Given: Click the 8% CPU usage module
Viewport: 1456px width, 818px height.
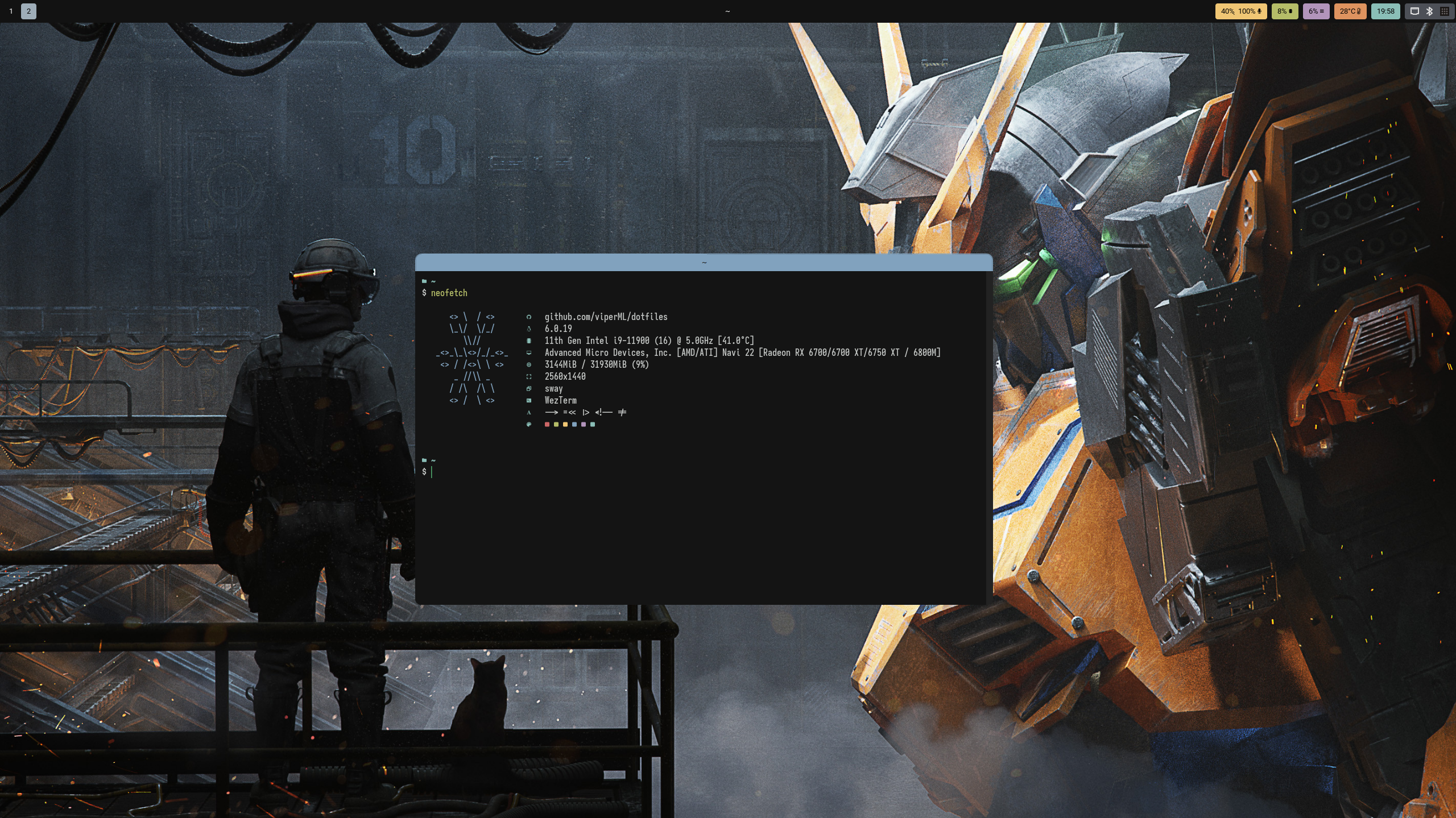Looking at the screenshot, I should (1284, 11).
